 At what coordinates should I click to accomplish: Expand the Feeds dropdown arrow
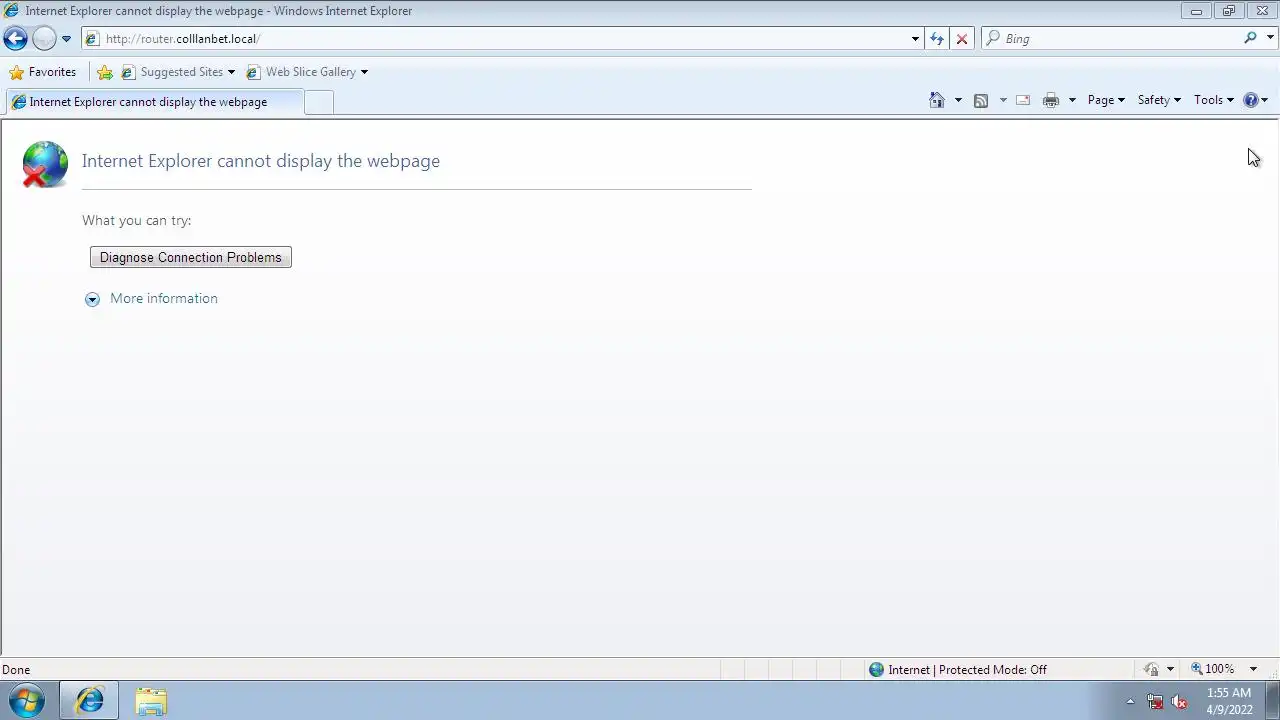pyautogui.click(x=1003, y=100)
